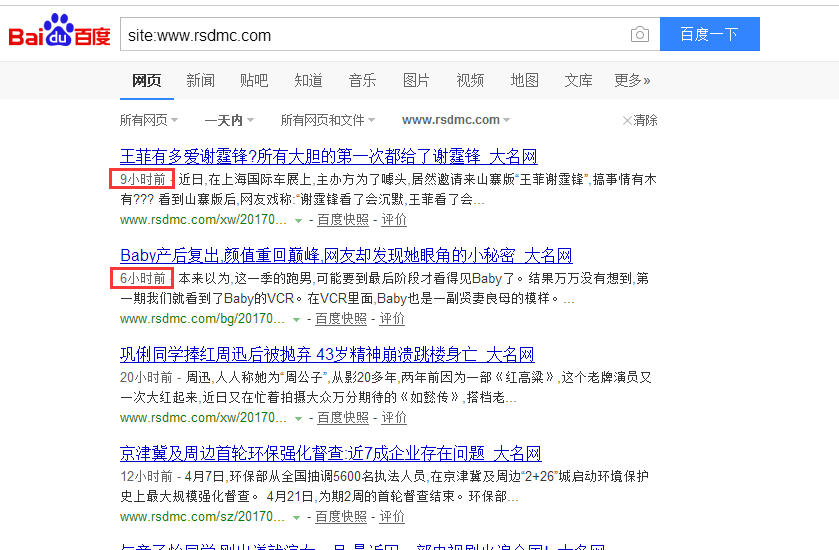The image size is (839, 550).
Task: Click the Baidu logo
Action: pos(59,30)
